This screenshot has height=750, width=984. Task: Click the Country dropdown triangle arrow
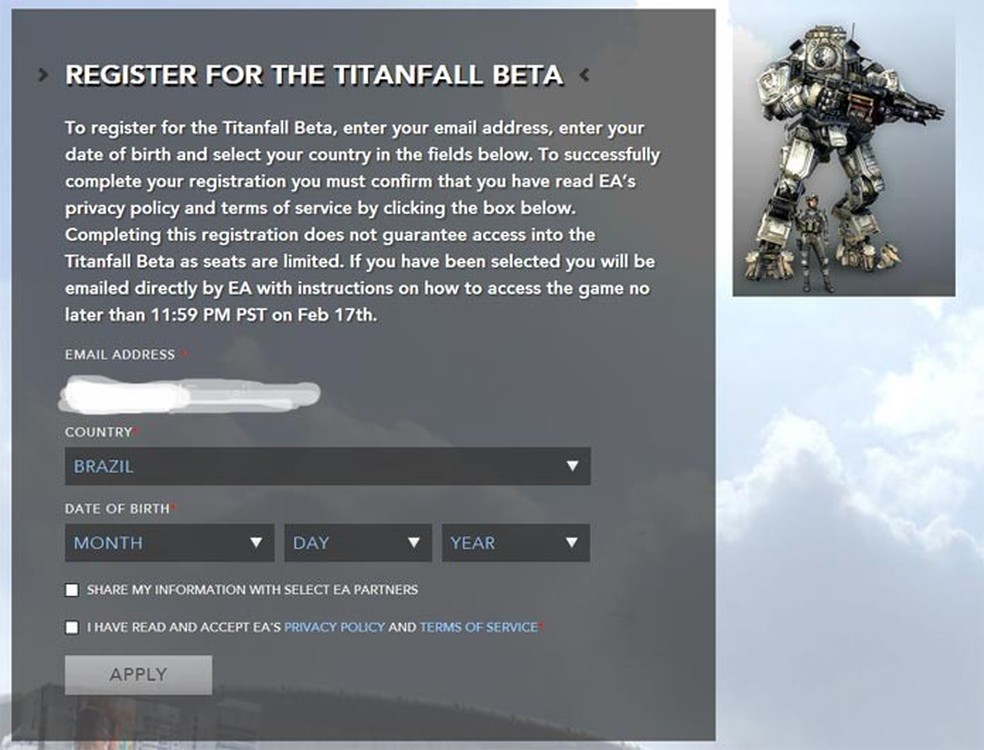(x=572, y=466)
